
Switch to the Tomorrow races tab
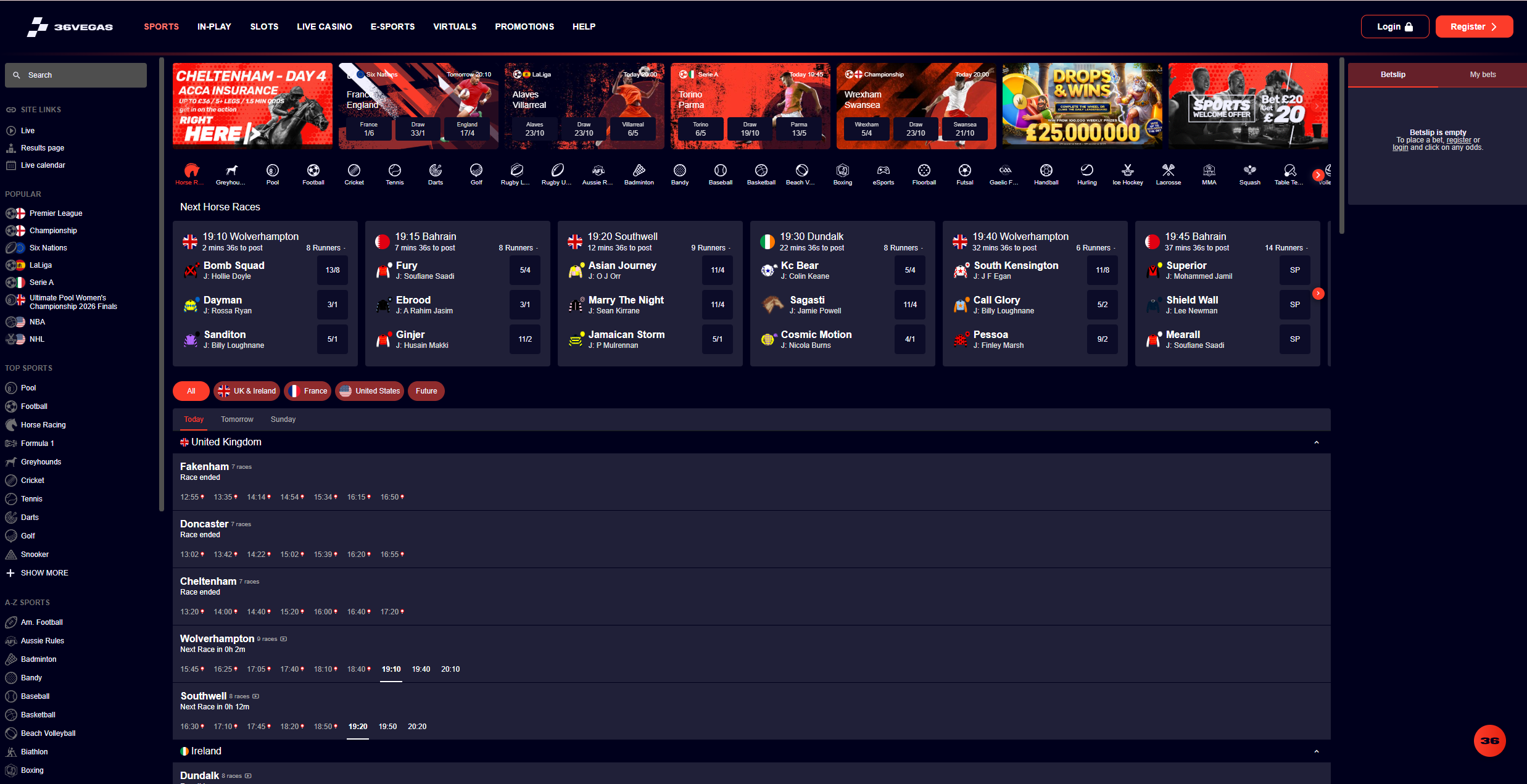pyautogui.click(x=237, y=419)
